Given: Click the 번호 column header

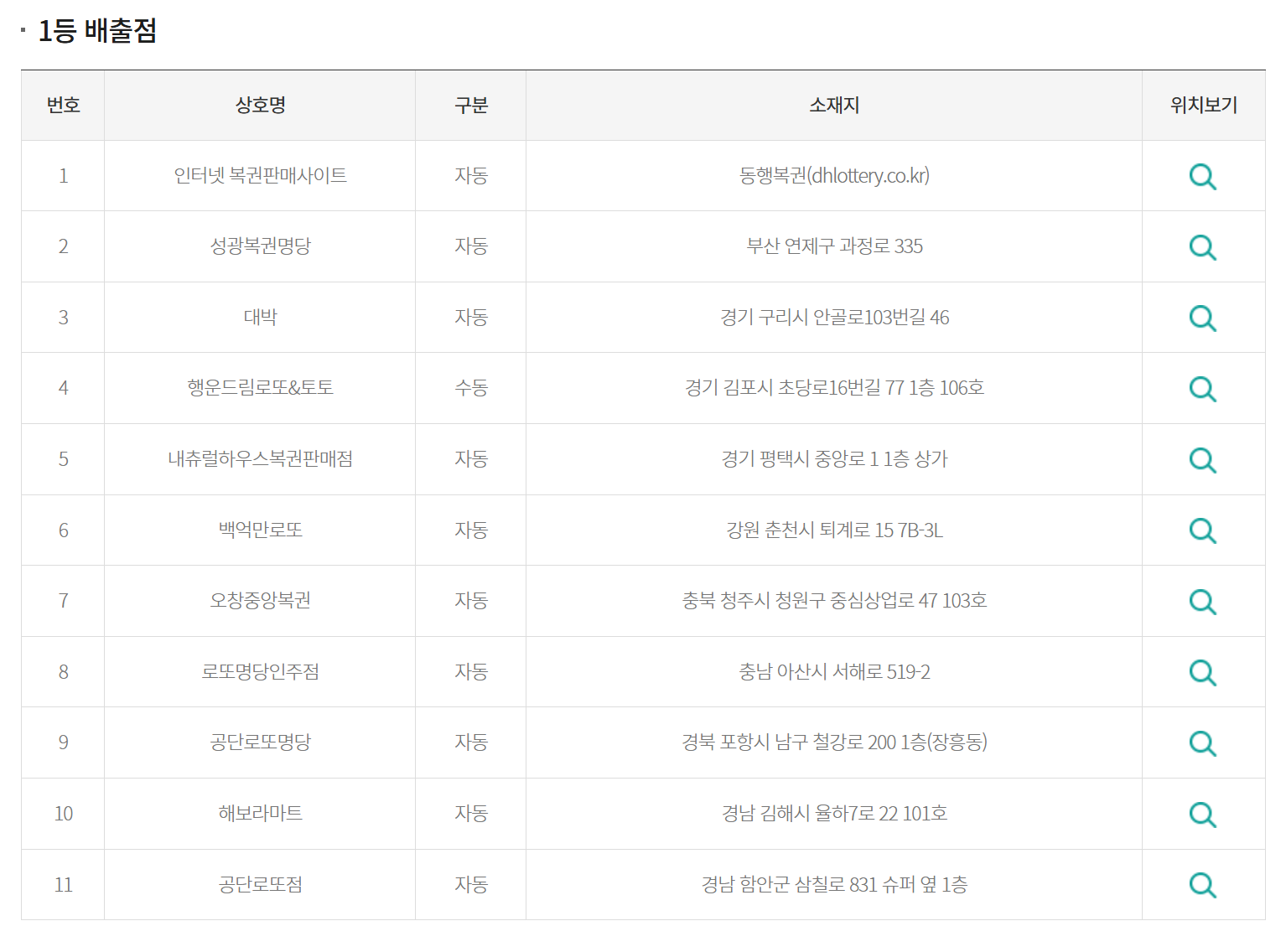Looking at the screenshot, I should (62, 105).
